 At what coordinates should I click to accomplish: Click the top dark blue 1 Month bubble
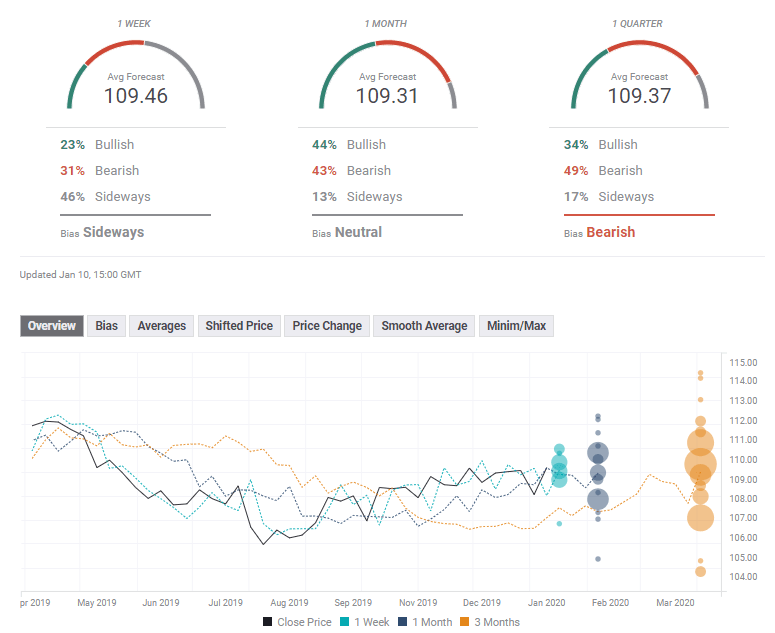598,453
